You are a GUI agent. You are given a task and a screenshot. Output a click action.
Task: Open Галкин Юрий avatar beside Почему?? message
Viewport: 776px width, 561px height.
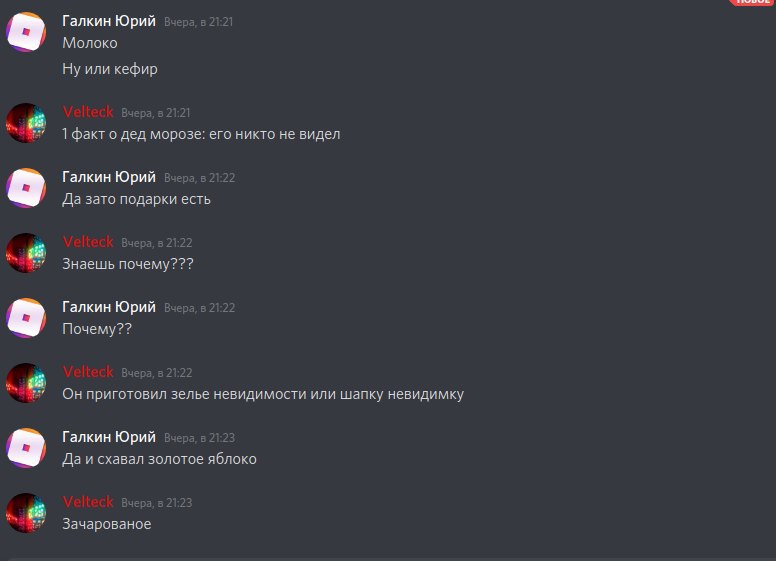(26, 318)
